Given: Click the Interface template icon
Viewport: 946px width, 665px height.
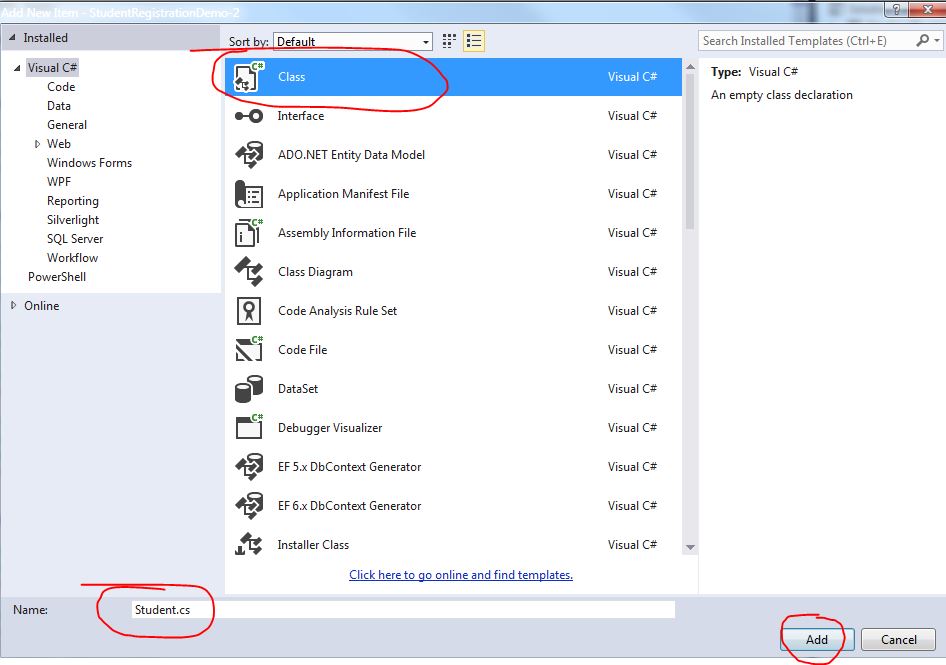Looking at the screenshot, I should [x=248, y=116].
